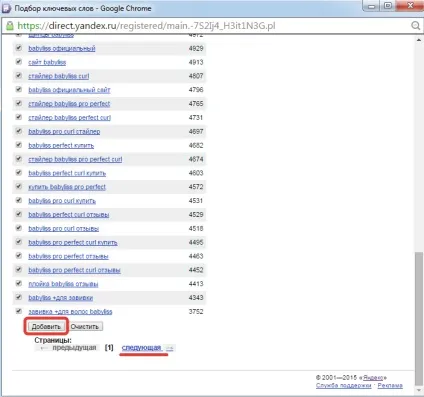Select 'babyliss perfect curl купить' link
The width and height of the screenshot is (424, 397).
[67, 173]
